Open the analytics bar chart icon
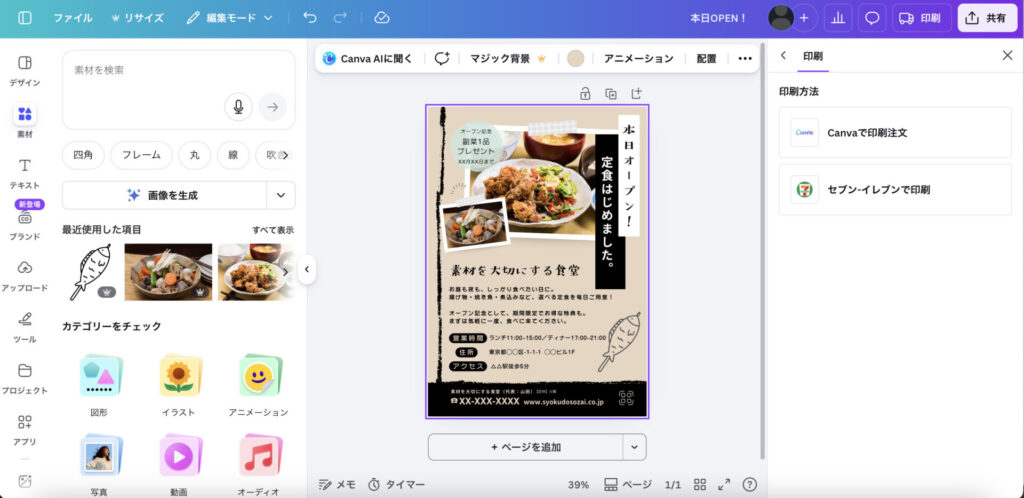Image resolution: width=1024 pixels, height=498 pixels. [837, 18]
